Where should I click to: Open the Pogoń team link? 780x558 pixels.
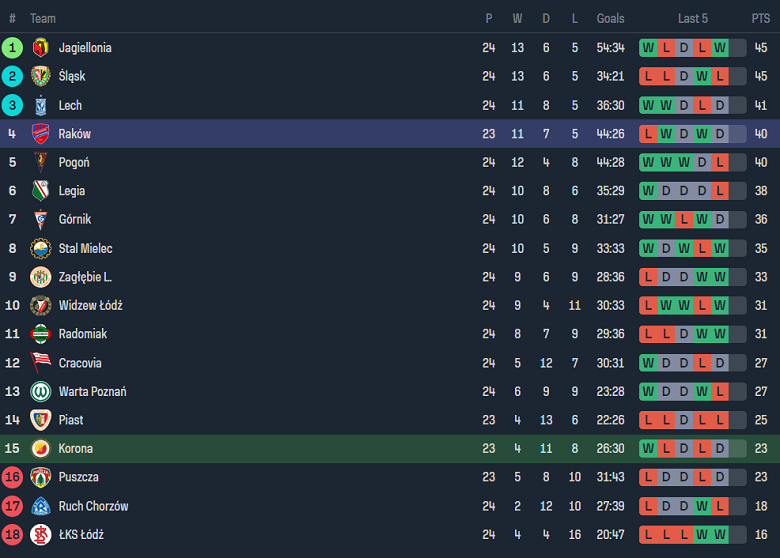click(x=73, y=162)
